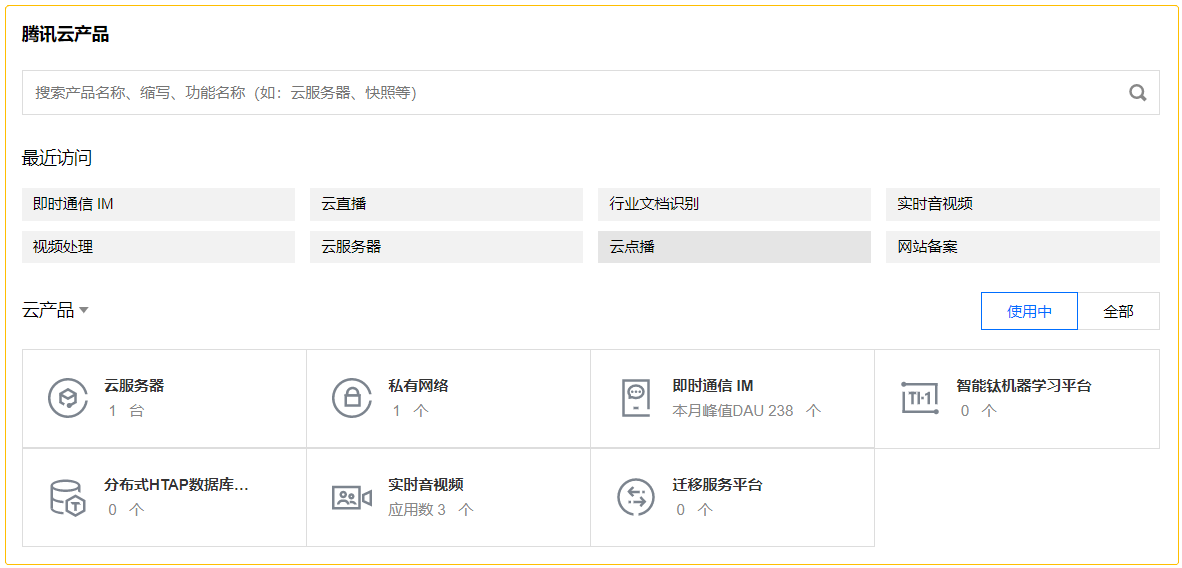The width and height of the screenshot is (1182, 568).
Task: Open recent item 云直播
Action: click(446, 204)
